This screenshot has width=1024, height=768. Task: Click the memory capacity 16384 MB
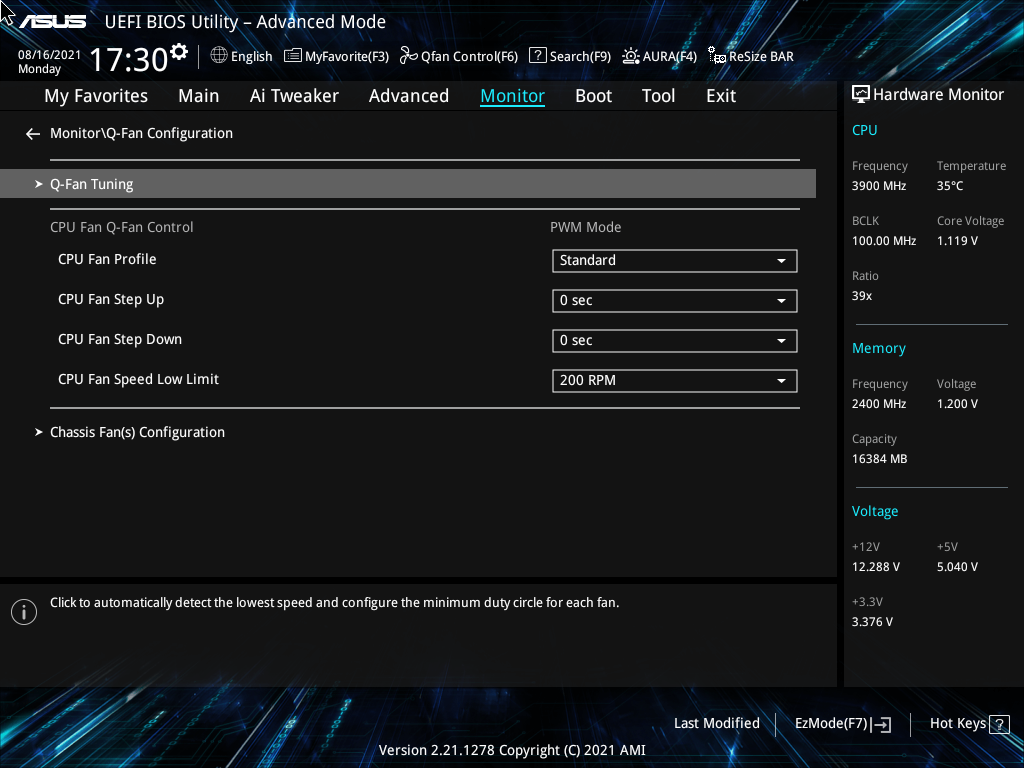(x=879, y=459)
